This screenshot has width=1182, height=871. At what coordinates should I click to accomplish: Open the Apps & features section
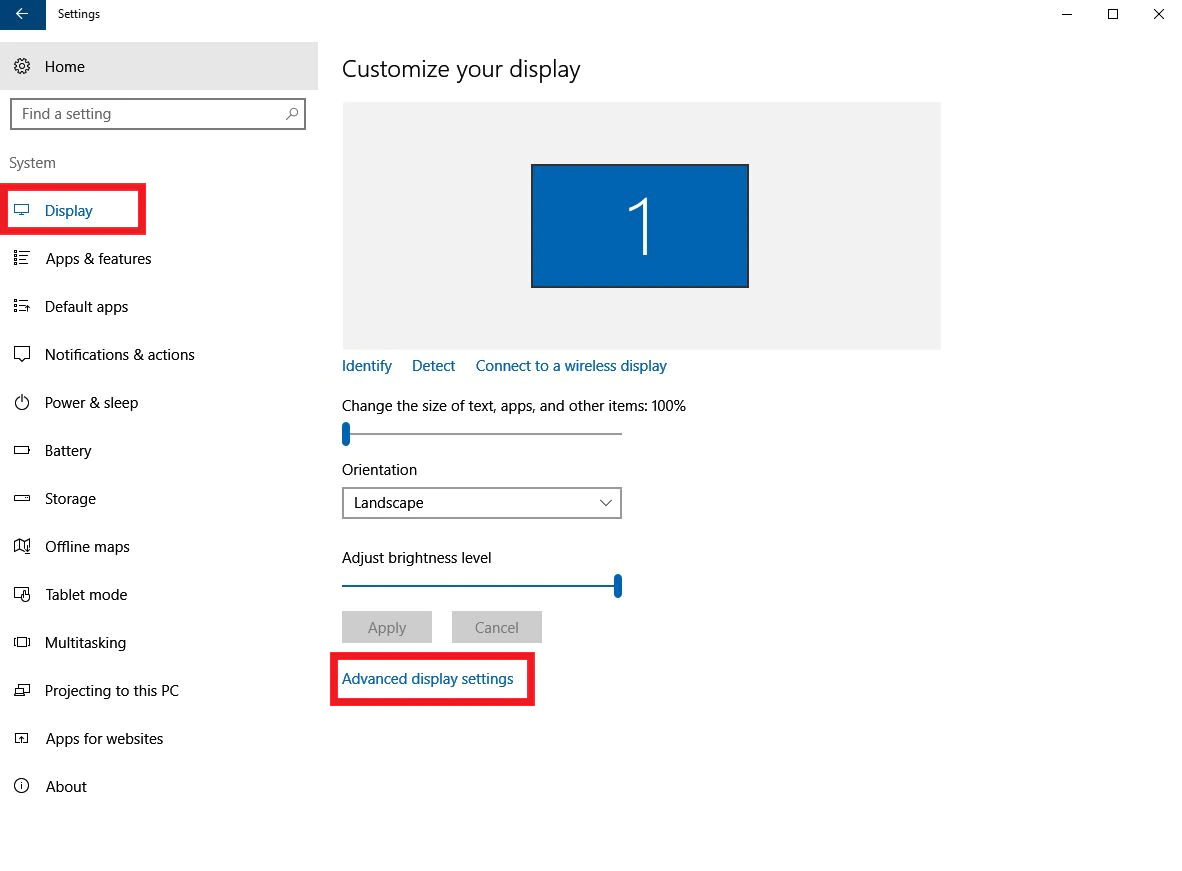point(98,259)
